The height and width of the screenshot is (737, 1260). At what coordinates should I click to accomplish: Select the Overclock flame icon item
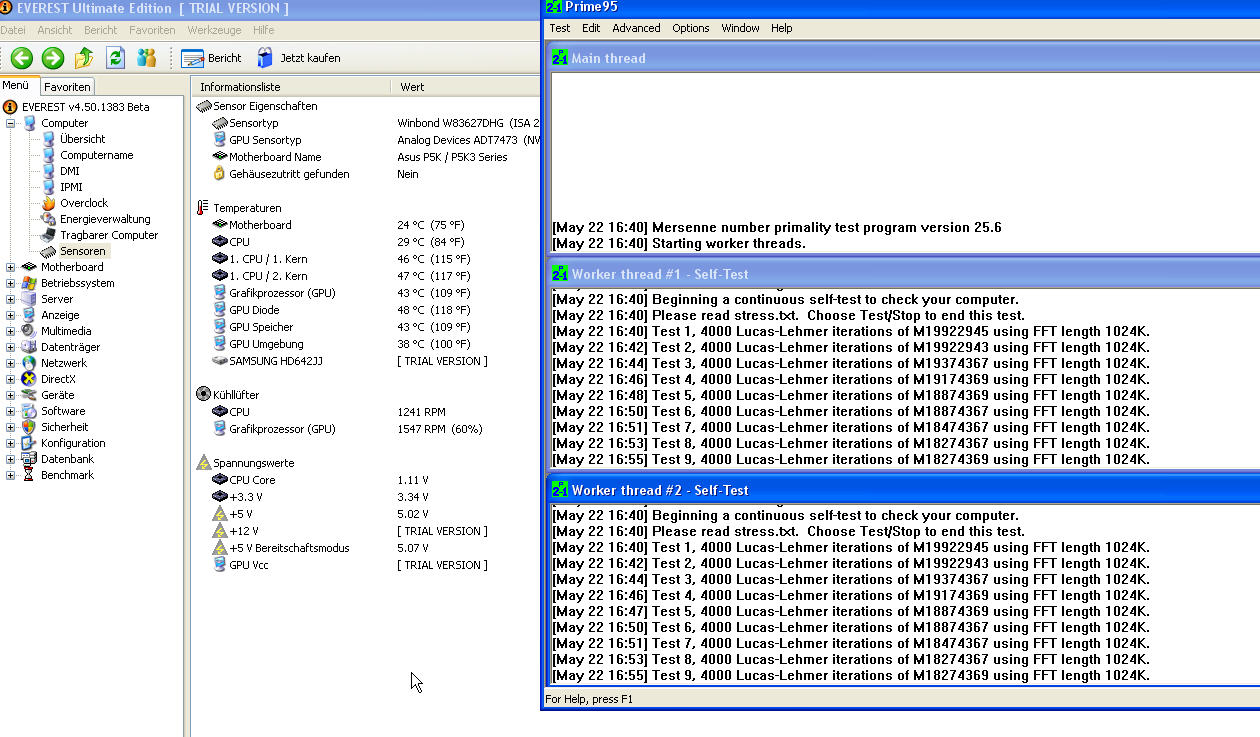[x=48, y=203]
